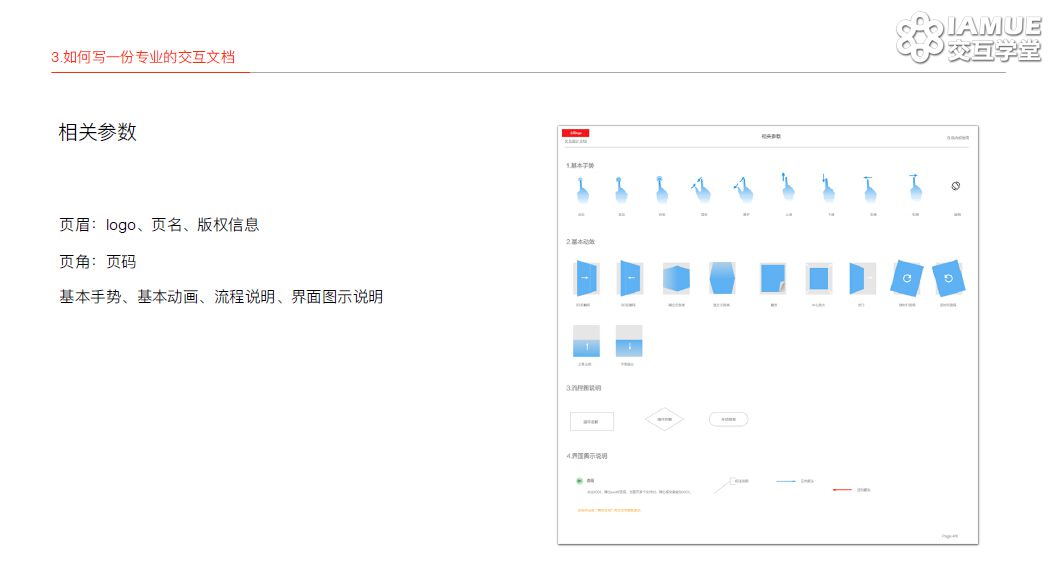Click the black rotate gesture icon
Viewport: 1055px width, 564px height.
click(955, 186)
